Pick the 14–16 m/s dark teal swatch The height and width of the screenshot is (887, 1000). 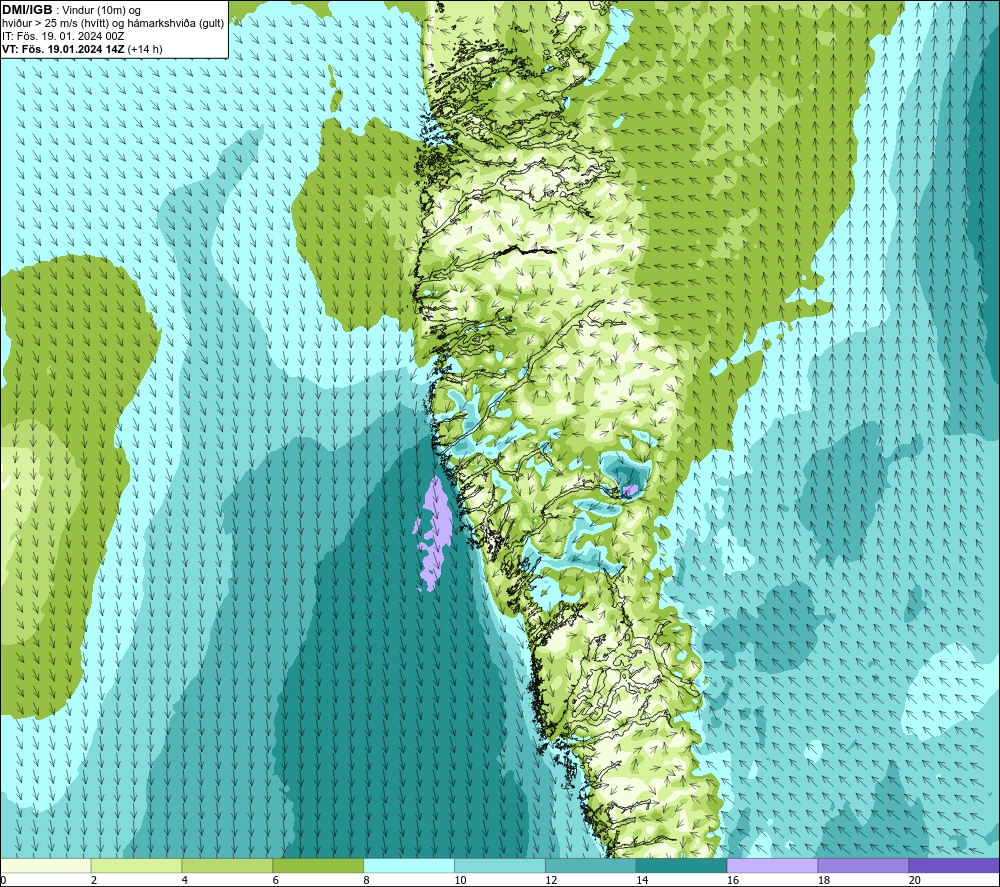pyautogui.click(x=682, y=866)
